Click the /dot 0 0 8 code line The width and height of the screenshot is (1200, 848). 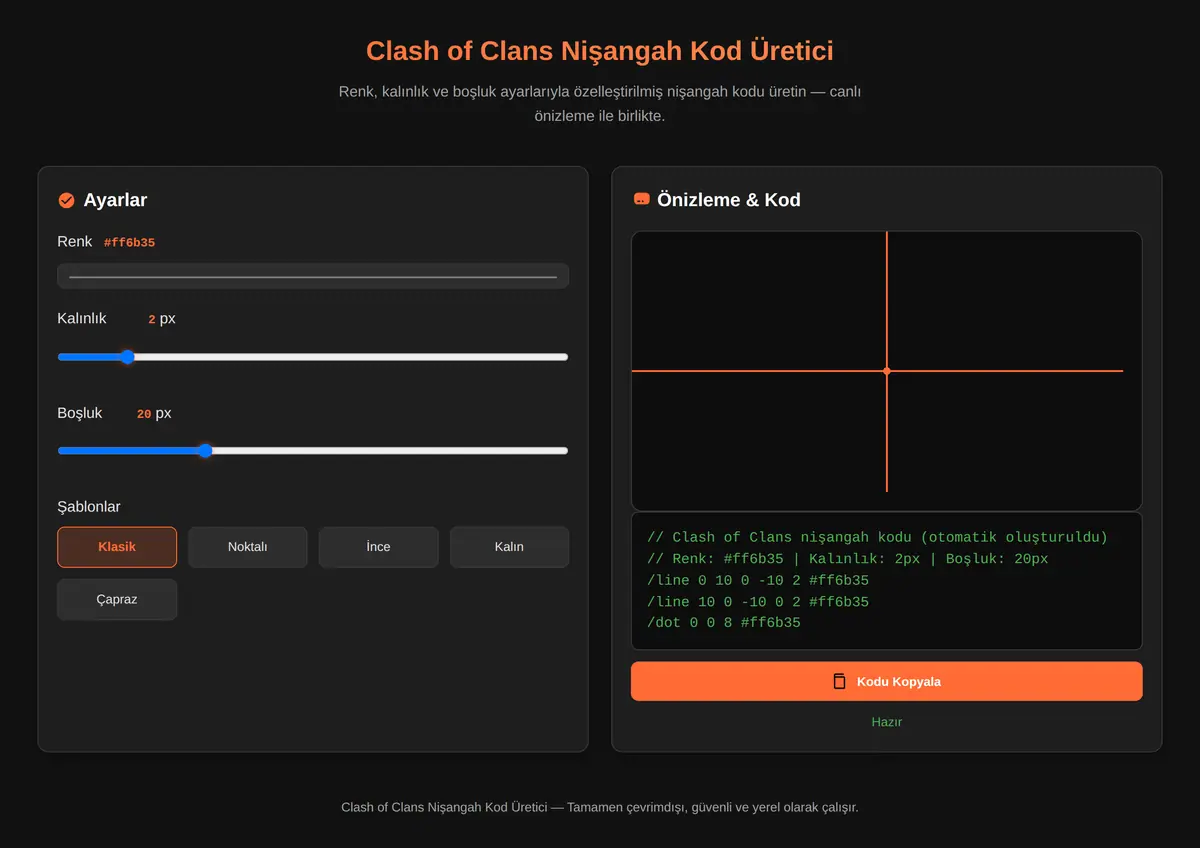(x=724, y=623)
